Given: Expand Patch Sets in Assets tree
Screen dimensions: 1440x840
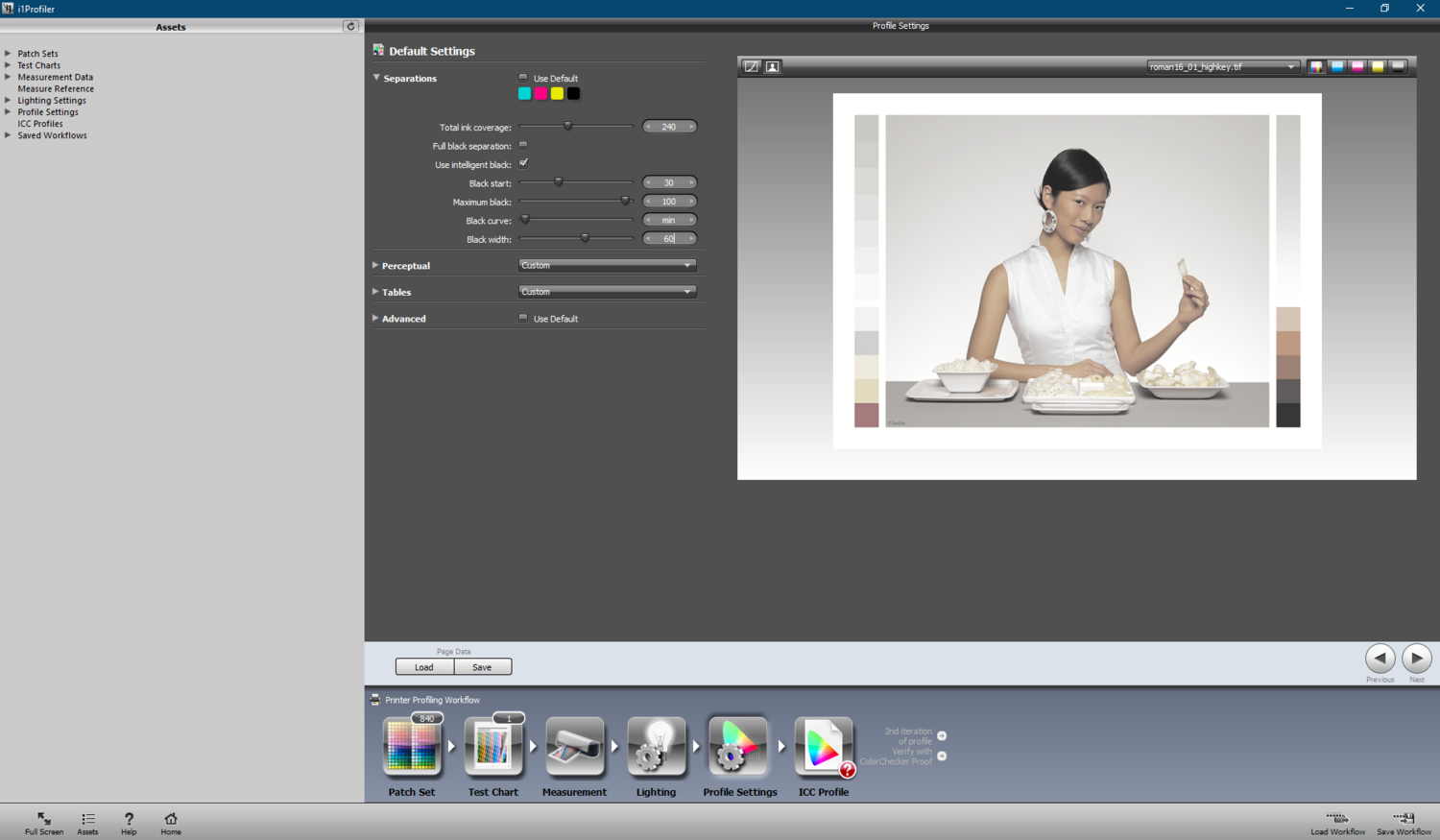Looking at the screenshot, I should pos(8,54).
